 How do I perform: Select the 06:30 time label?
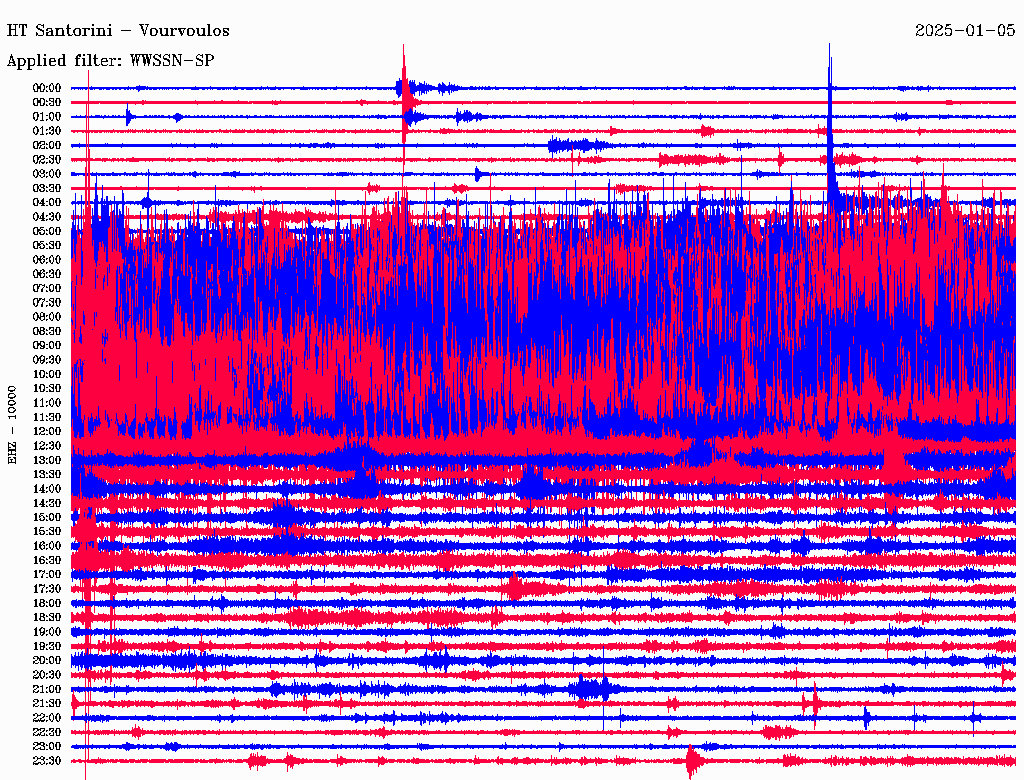pos(47,274)
